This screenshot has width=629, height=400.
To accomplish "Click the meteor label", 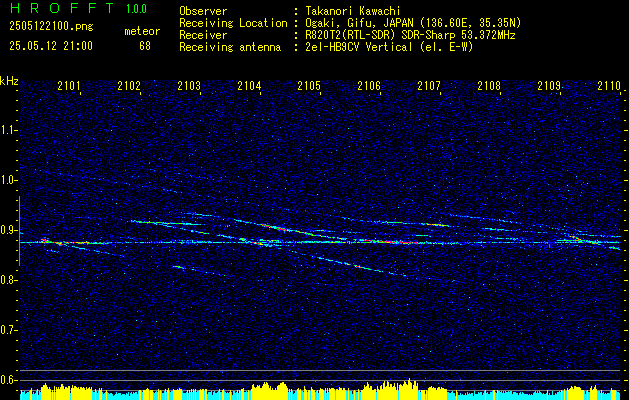I will click(x=142, y=31).
